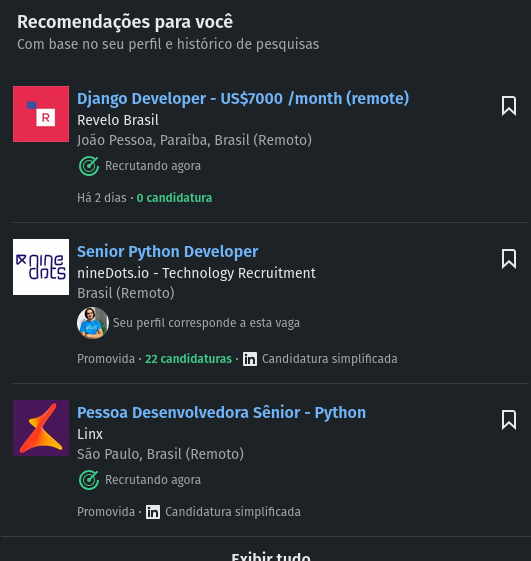Click the Linx company name text
The height and width of the screenshot is (561, 531).
click(x=90, y=434)
